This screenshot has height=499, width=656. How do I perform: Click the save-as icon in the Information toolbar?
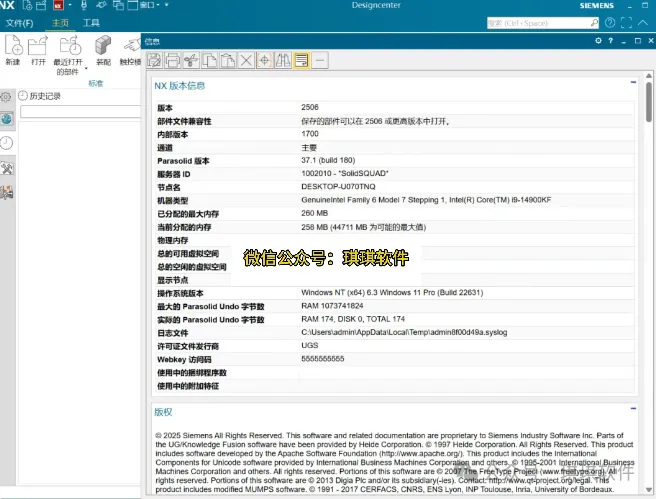tap(154, 60)
